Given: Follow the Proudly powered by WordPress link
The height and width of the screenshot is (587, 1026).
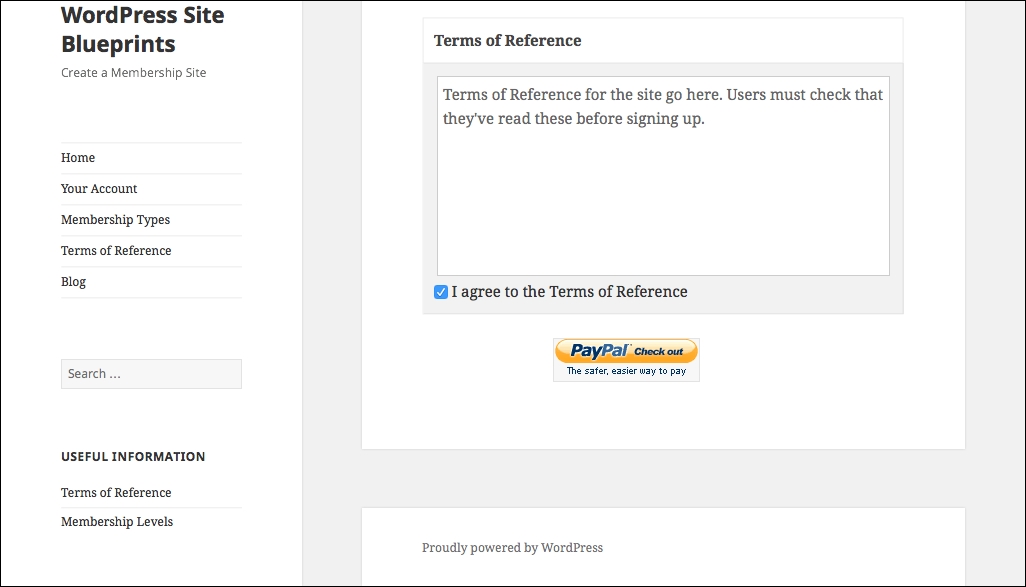Looking at the screenshot, I should point(512,548).
